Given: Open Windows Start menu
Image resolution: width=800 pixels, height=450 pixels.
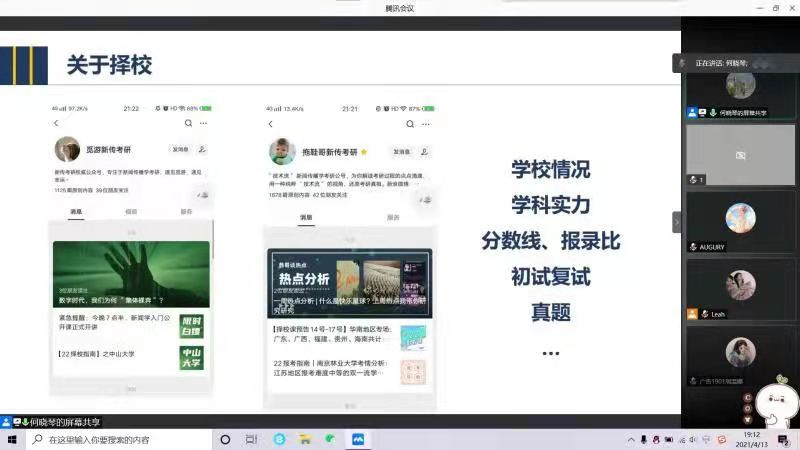Looking at the screenshot, I should click(x=12, y=439).
